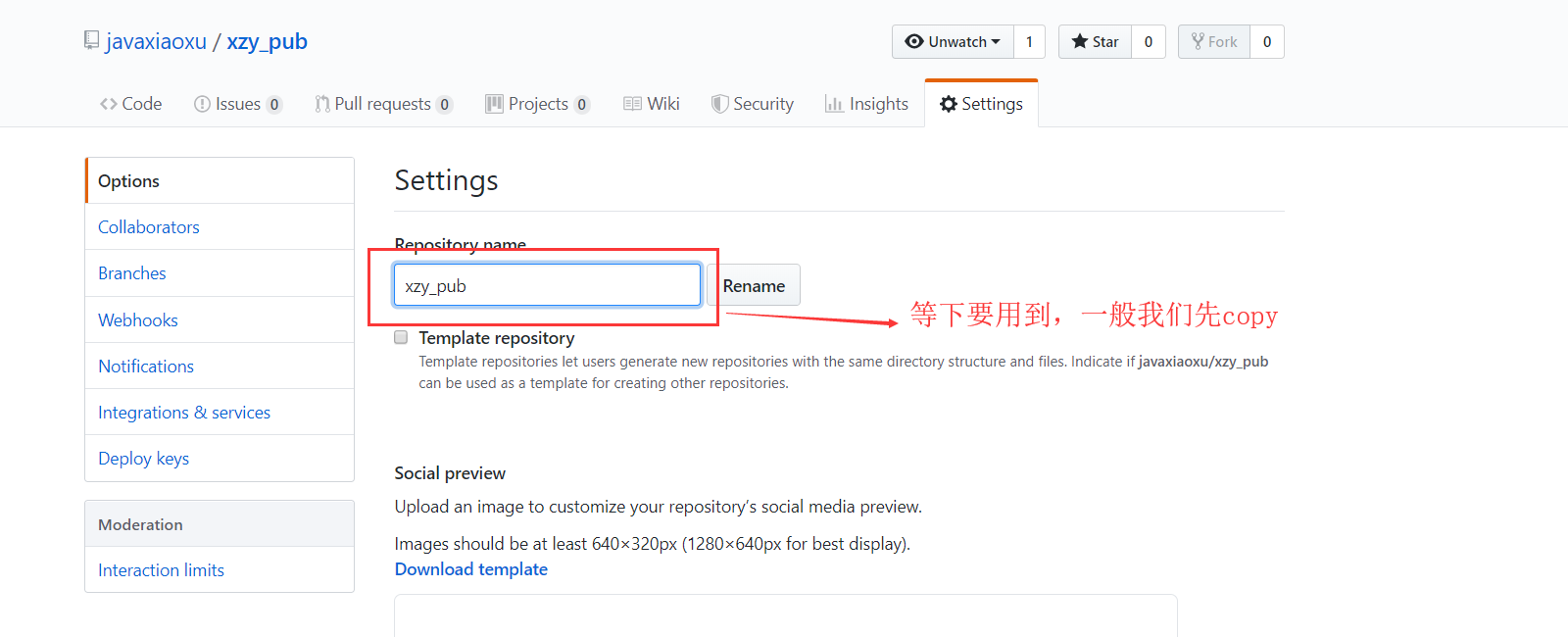Click the javaxiaoxu owner link
This screenshot has width=1568, height=637.
(157, 42)
